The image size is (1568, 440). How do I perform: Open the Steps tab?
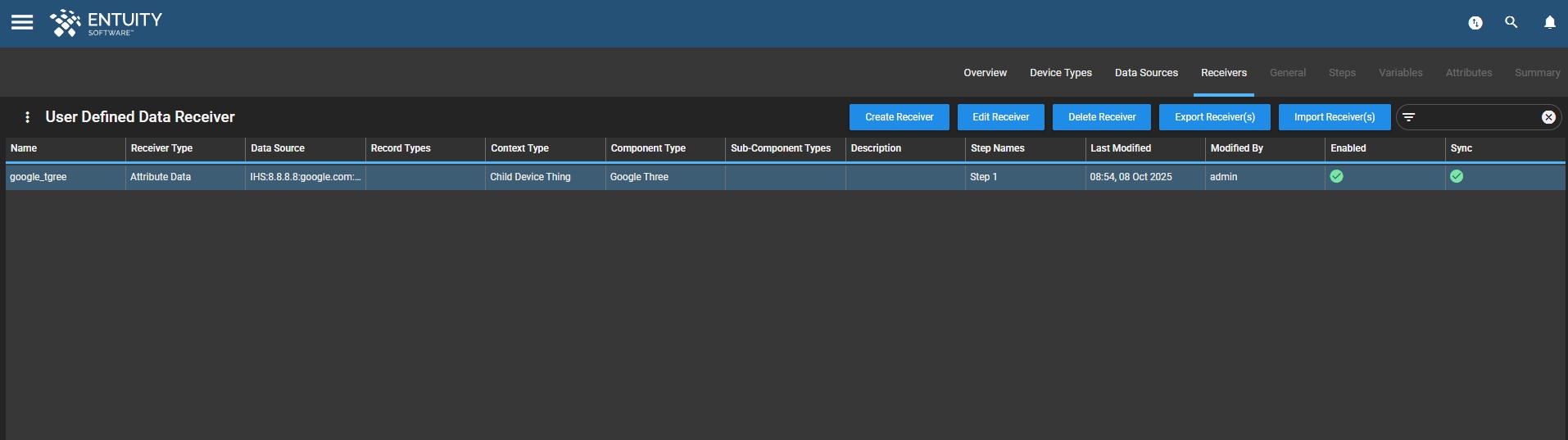coord(1342,73)
